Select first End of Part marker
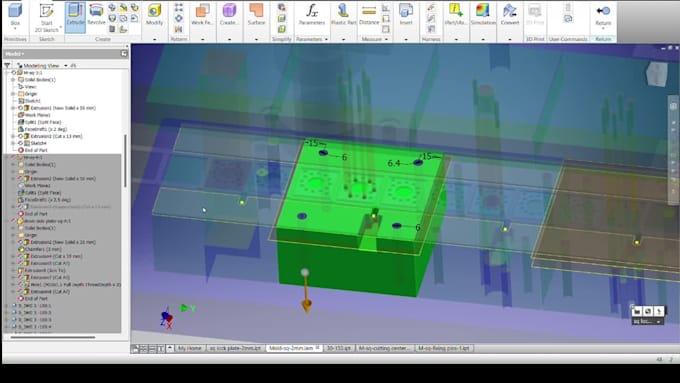This screenshot has height=383, width=680. (36, 150)
